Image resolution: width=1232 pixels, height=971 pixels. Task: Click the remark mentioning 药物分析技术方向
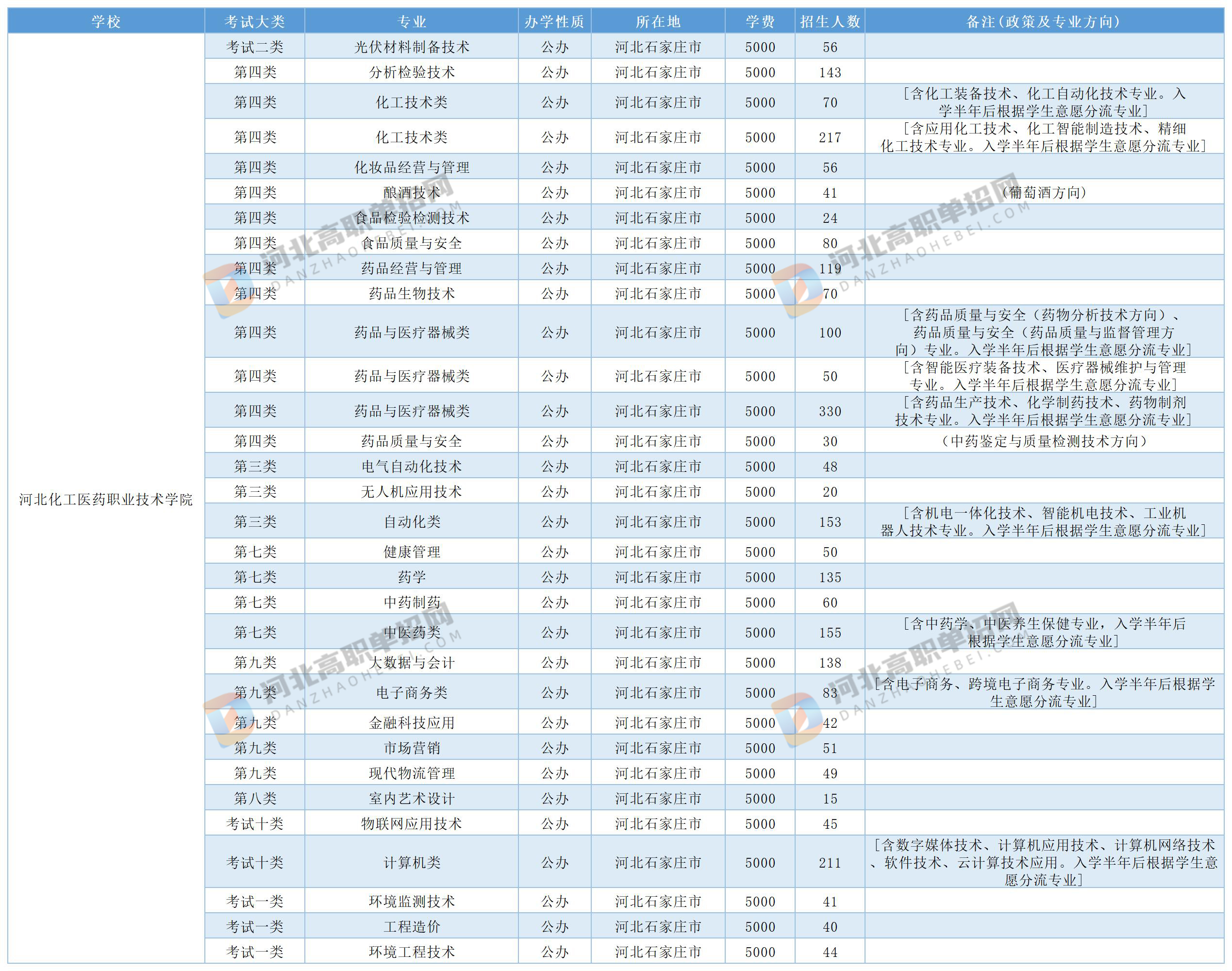(1045, 332)
